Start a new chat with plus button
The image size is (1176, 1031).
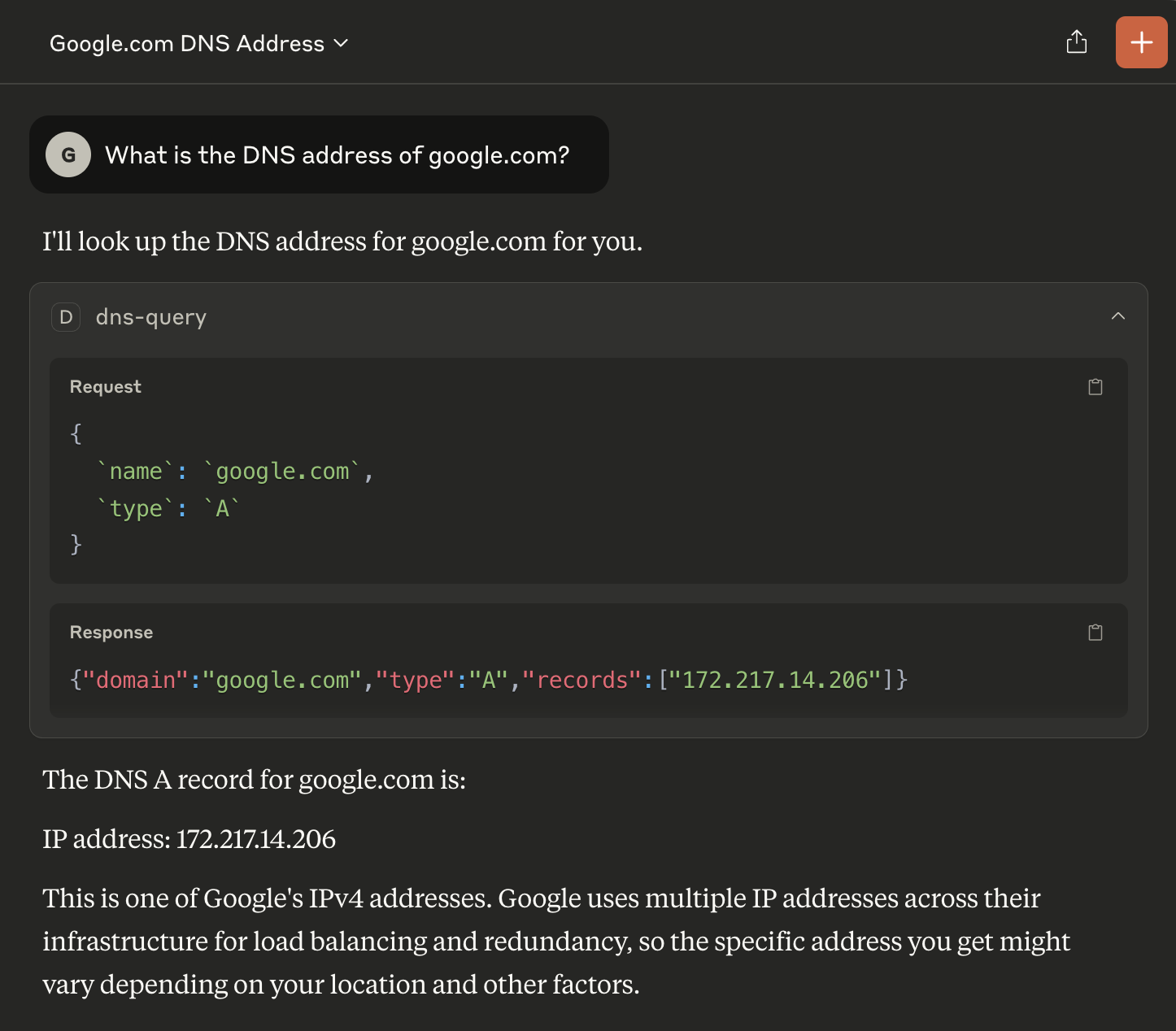1142,42
